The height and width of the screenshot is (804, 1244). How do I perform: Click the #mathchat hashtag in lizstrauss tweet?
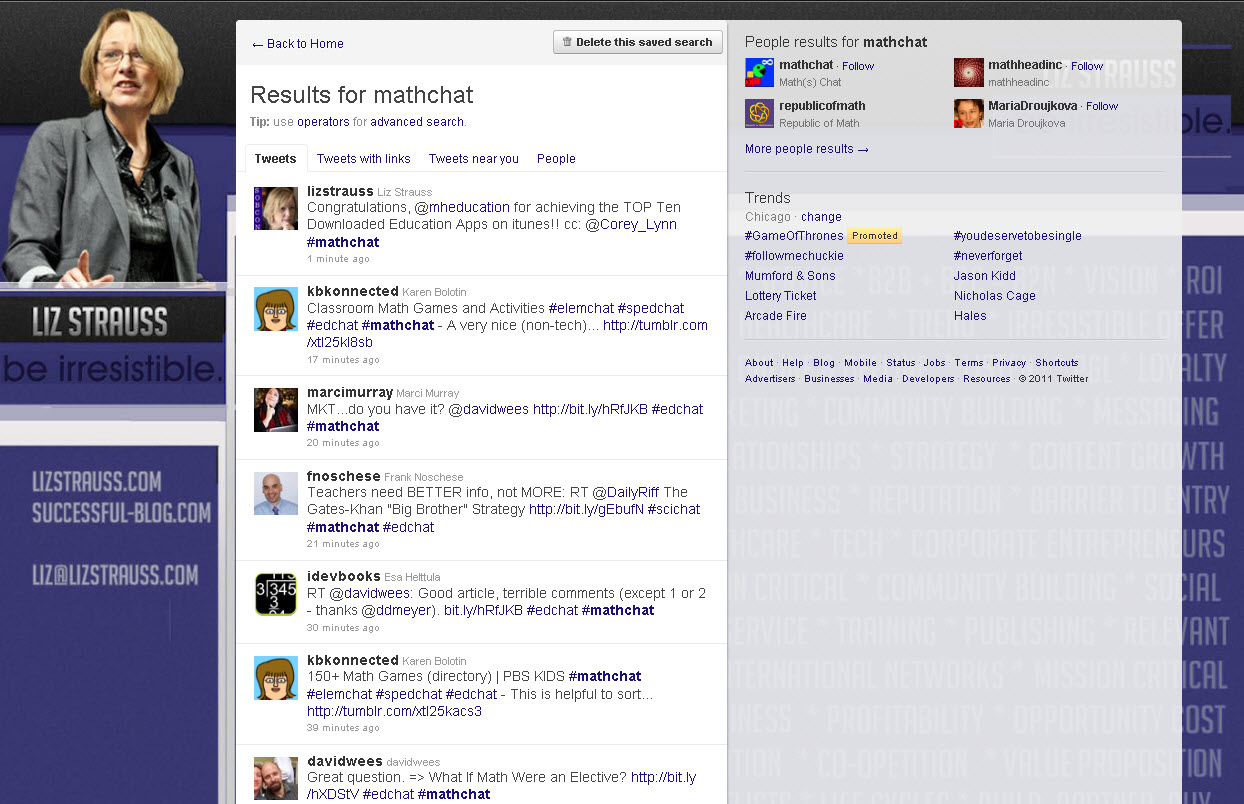pos(343,242)
